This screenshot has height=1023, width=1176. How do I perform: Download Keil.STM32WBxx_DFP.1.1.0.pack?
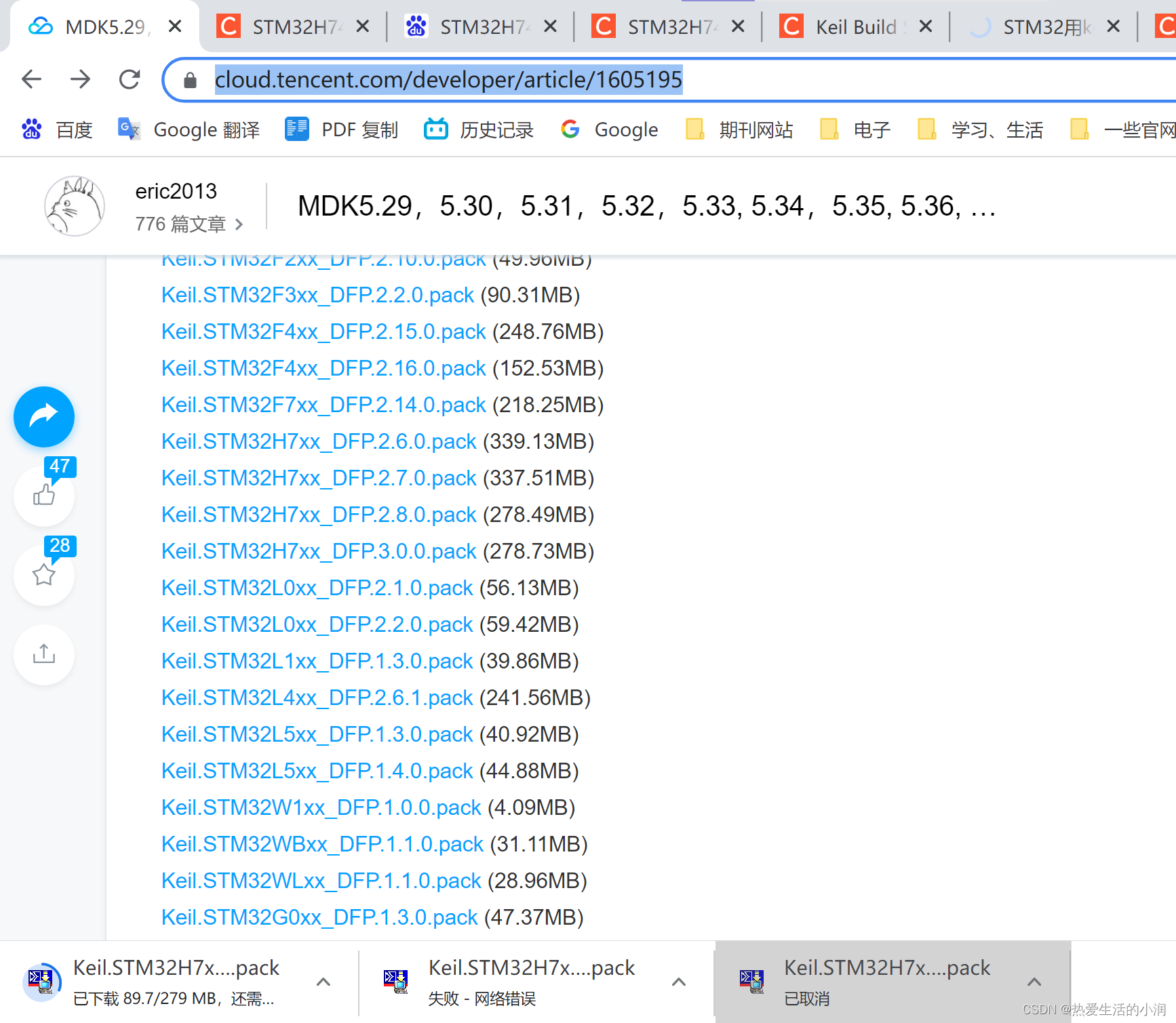coord(322,844)
